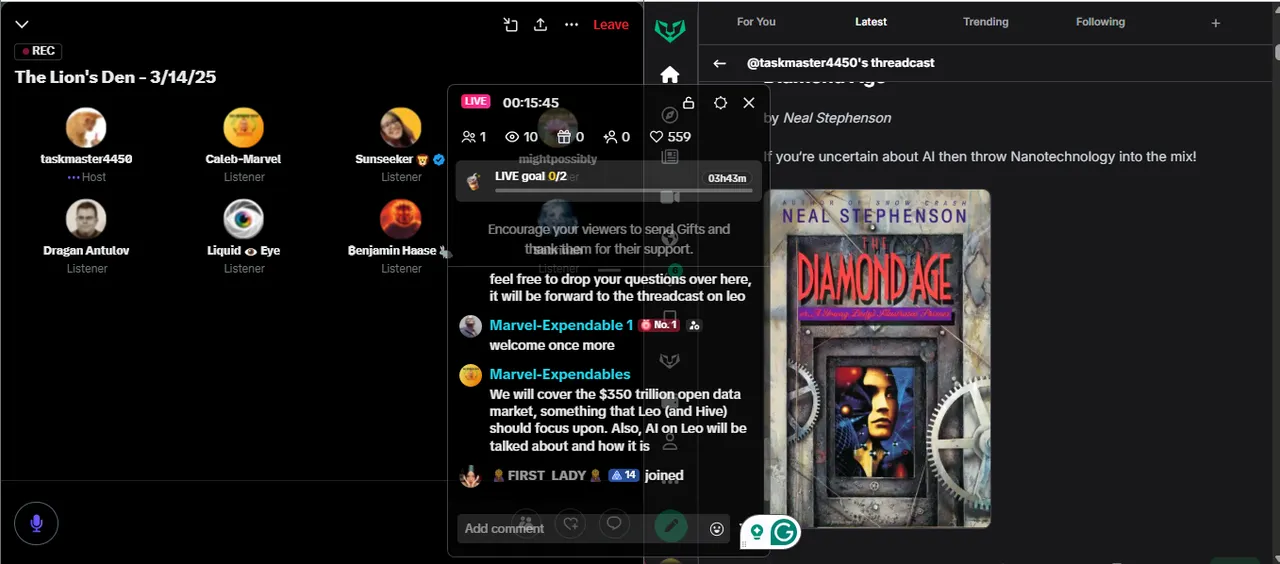
Task: Toggle the purple microphone button in Spaces
Action: coord(37,523)
